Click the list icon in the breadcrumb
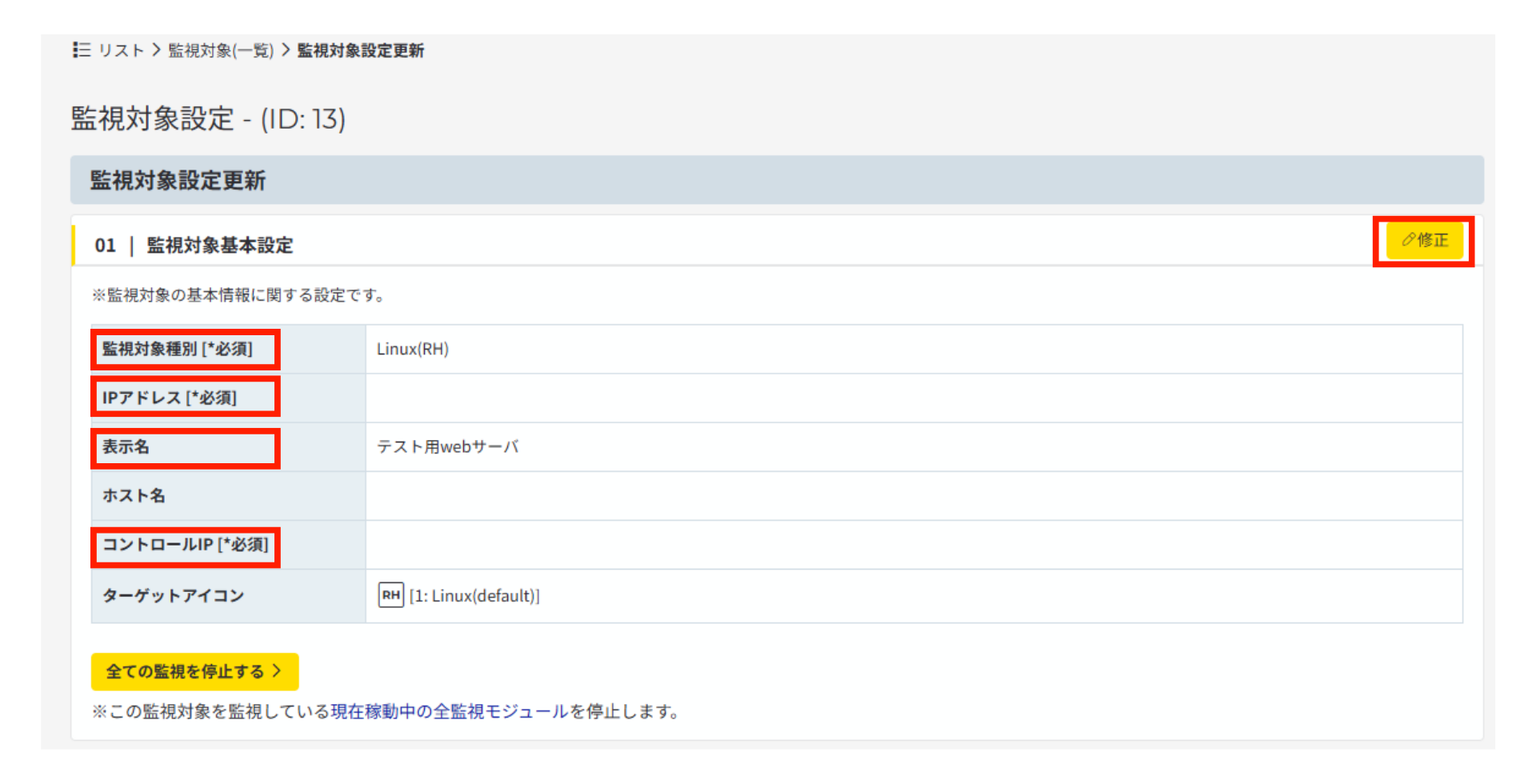Viewport: 1536px width, 784px height. tap(81, 50)
